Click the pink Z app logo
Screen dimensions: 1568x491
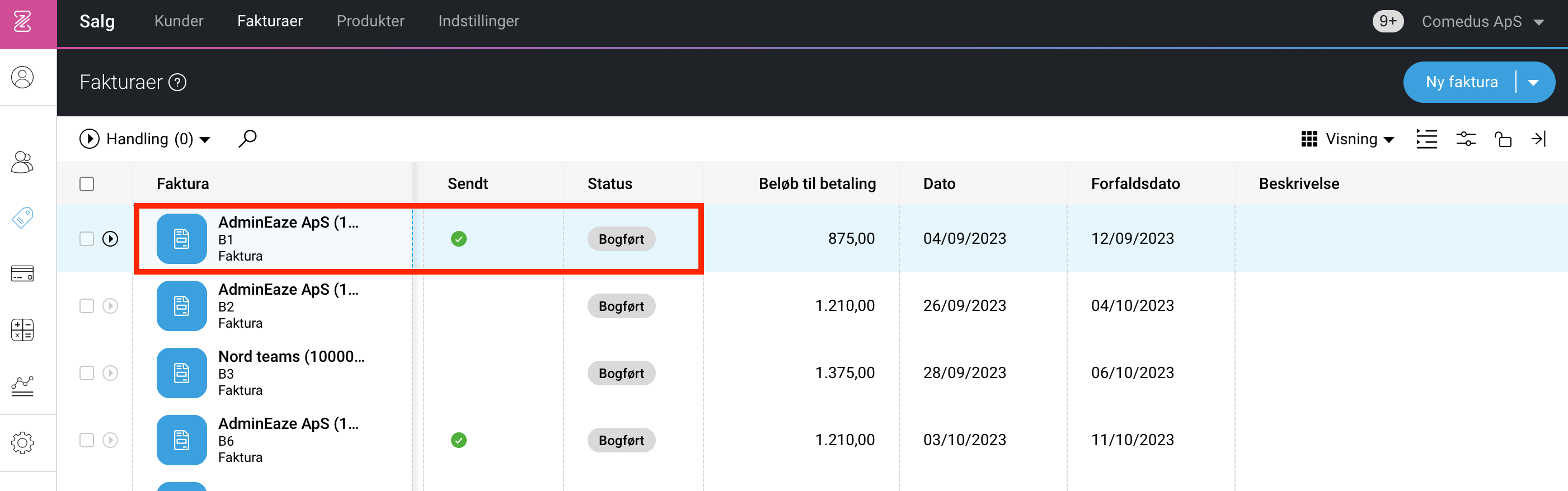(22, 22)
